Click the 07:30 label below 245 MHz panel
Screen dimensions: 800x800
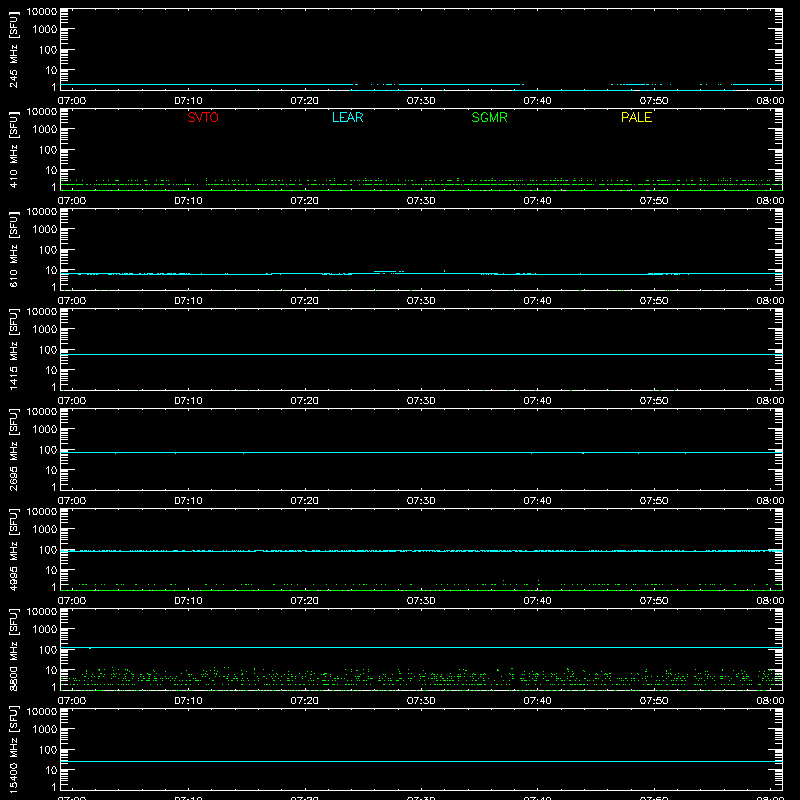tap(421, 101)
